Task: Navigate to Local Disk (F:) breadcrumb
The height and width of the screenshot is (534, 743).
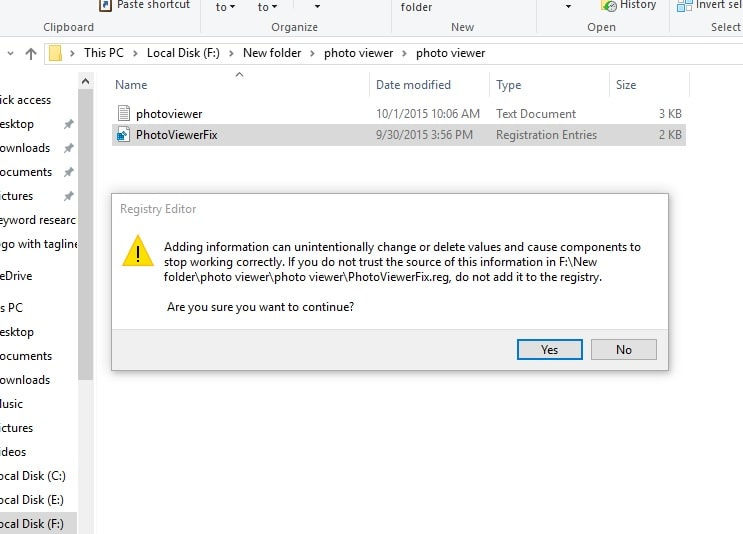Action: 183,53
